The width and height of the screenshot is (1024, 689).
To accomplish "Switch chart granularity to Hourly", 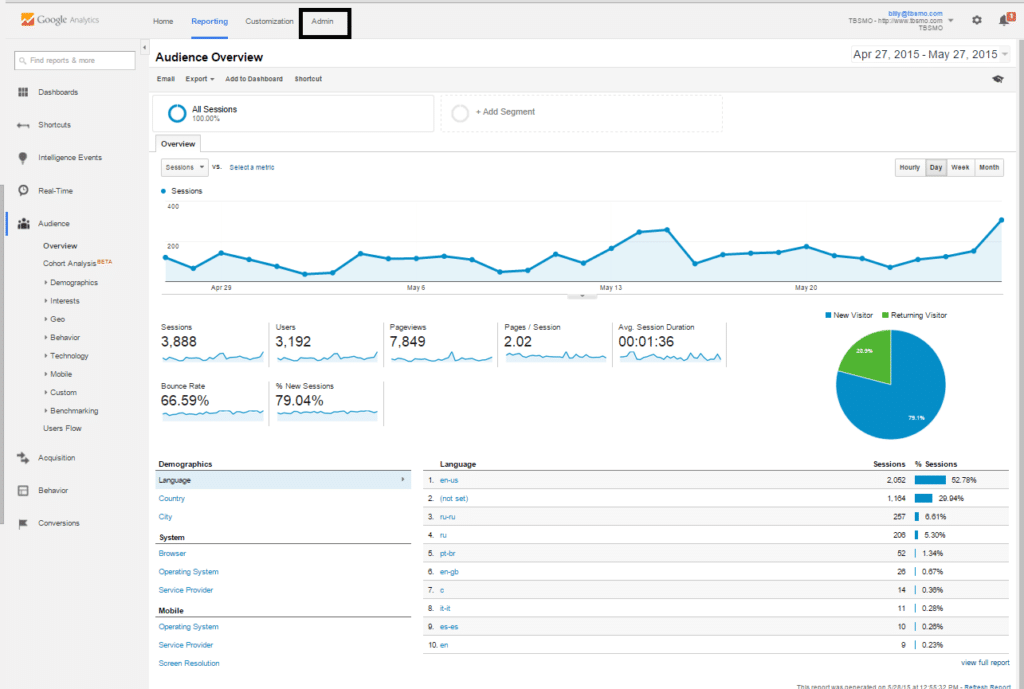I will coord(910,167).
